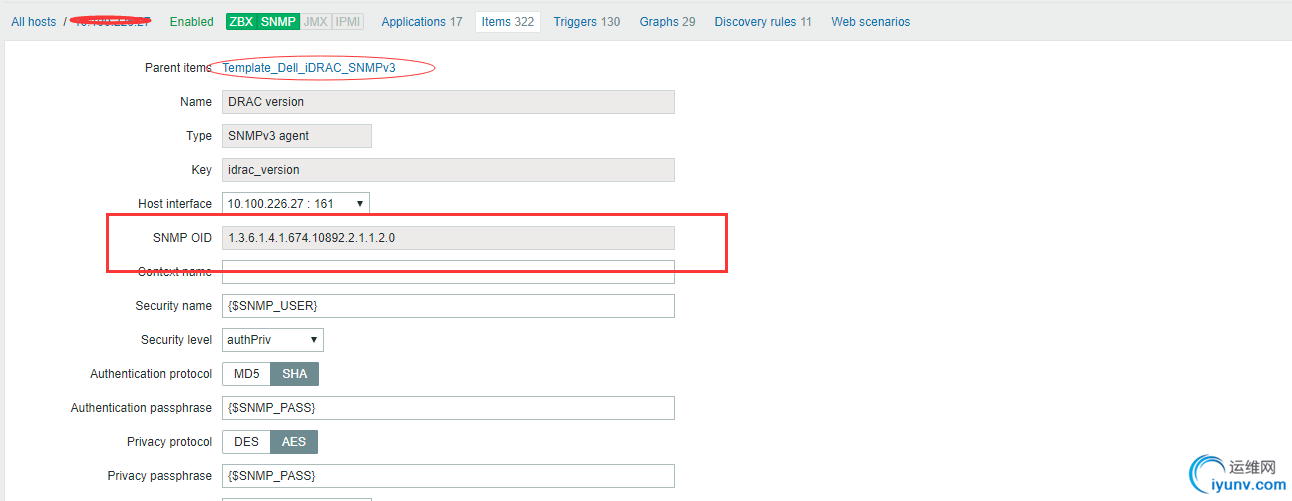Open the Applications 17 tab
The height and width of the screenshot is (501, 1292).
click(422, 22)
